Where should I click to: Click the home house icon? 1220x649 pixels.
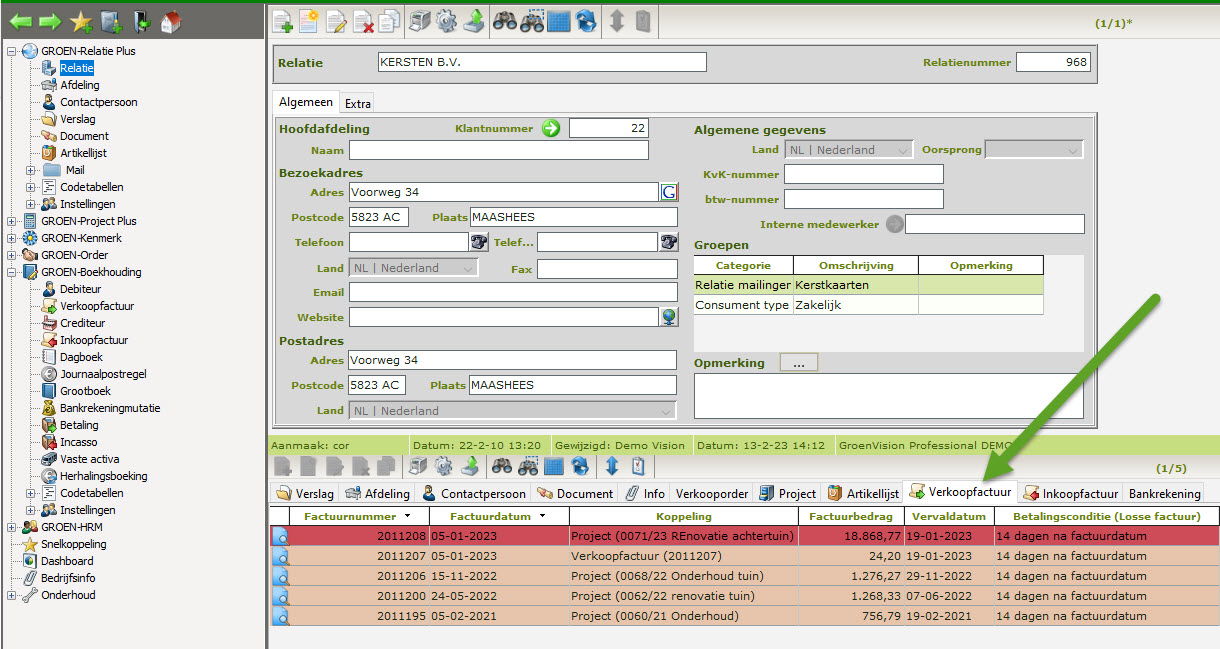(171, 21)
